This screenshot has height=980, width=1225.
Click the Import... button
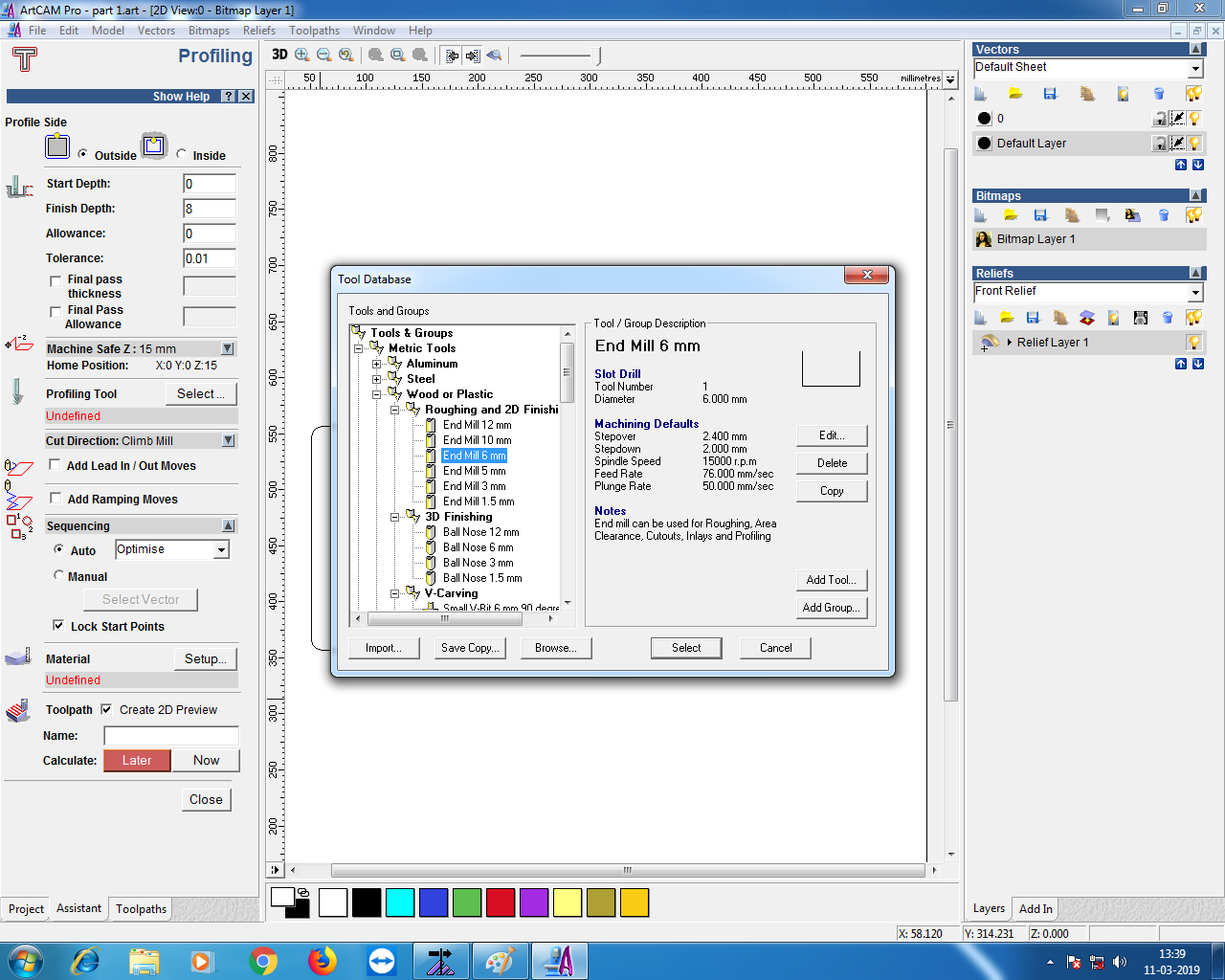pos(383,648)
